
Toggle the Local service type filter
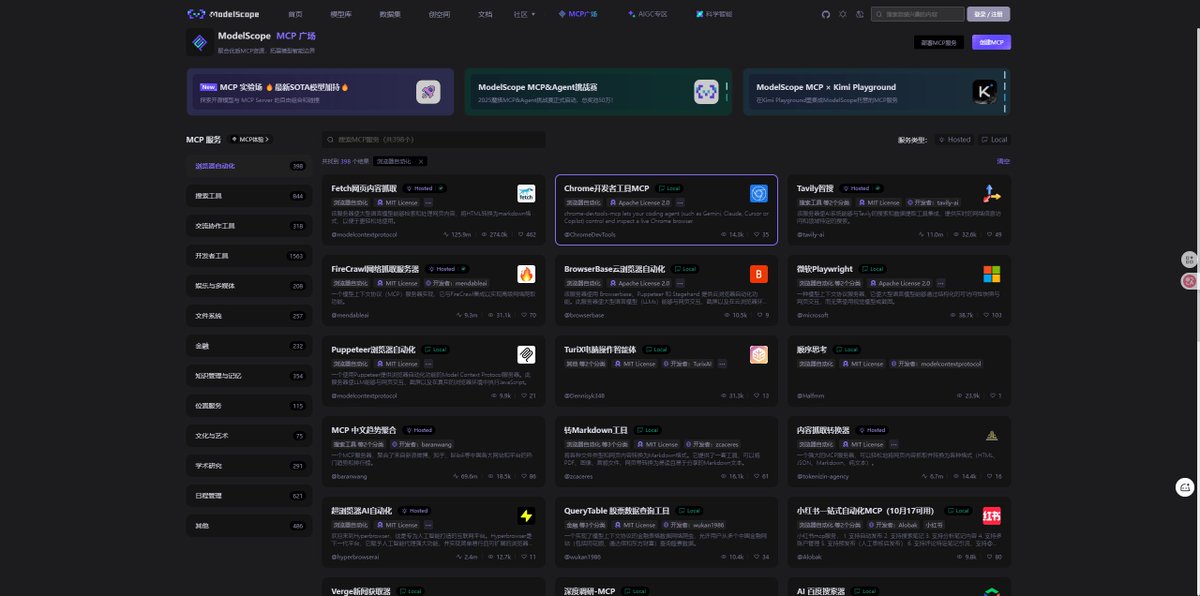tap(994, 140)
